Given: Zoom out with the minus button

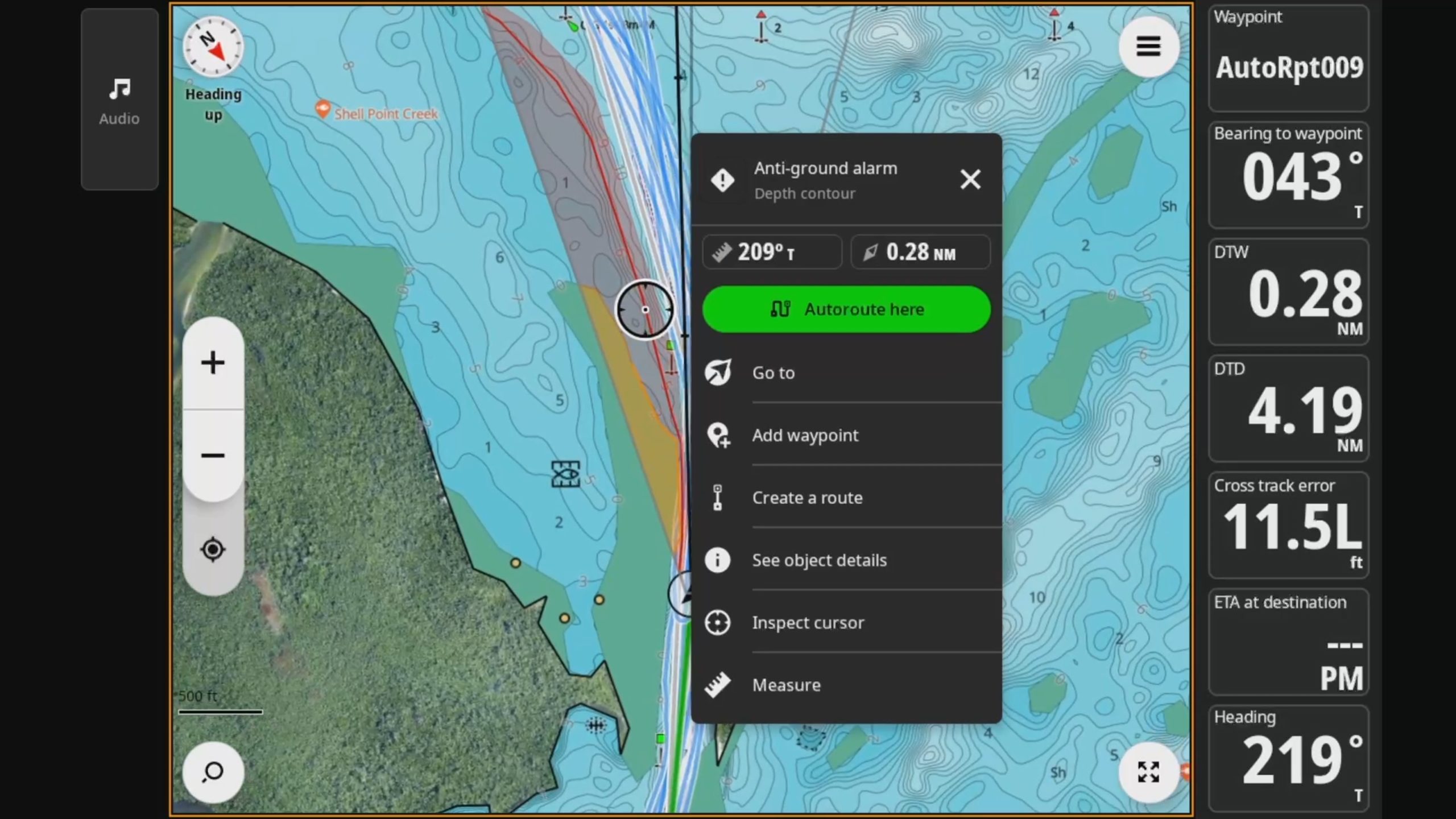Looking at the screenshot, I should [x=213, y=456].
